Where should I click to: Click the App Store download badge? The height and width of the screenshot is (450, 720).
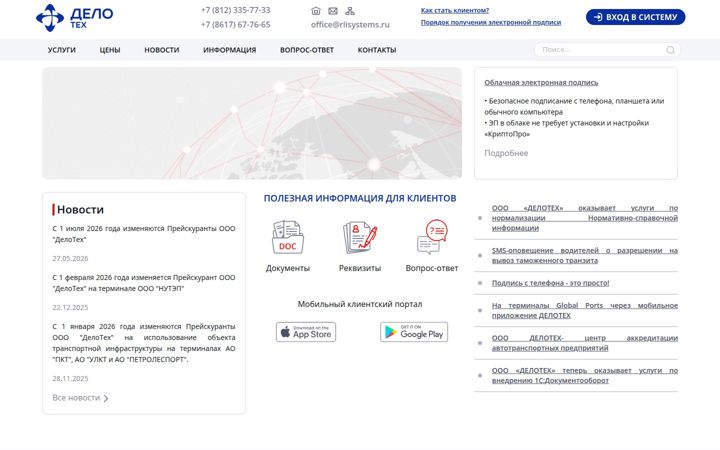tap(306, 332)
